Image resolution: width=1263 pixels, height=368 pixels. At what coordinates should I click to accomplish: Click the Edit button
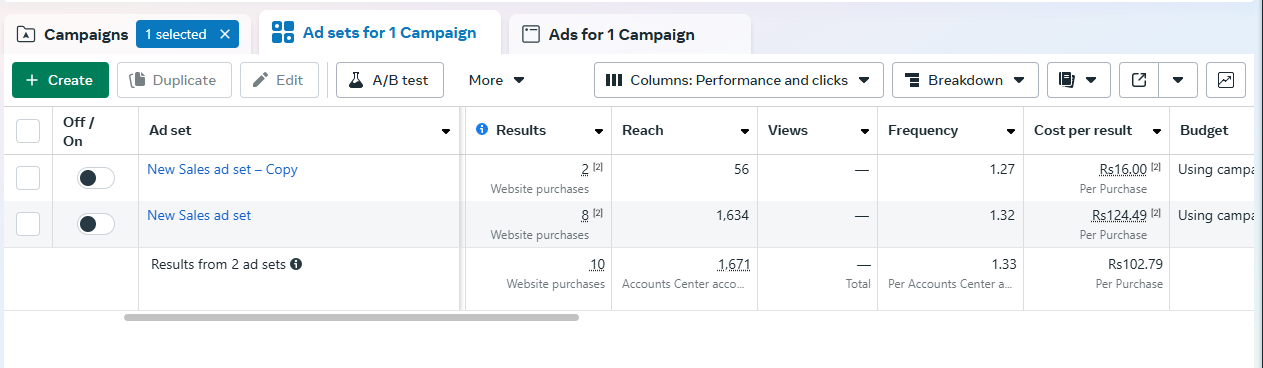coord(279,80)
